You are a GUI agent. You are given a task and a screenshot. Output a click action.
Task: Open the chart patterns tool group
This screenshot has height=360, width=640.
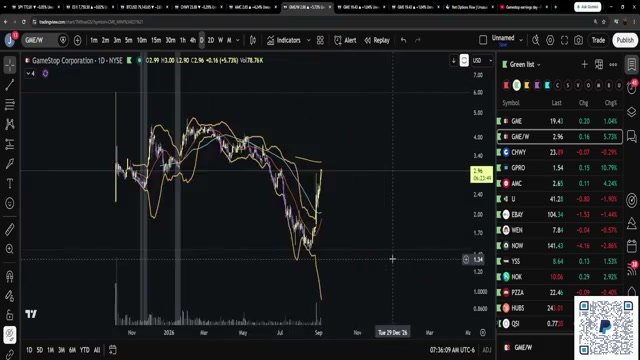(10, 124)
